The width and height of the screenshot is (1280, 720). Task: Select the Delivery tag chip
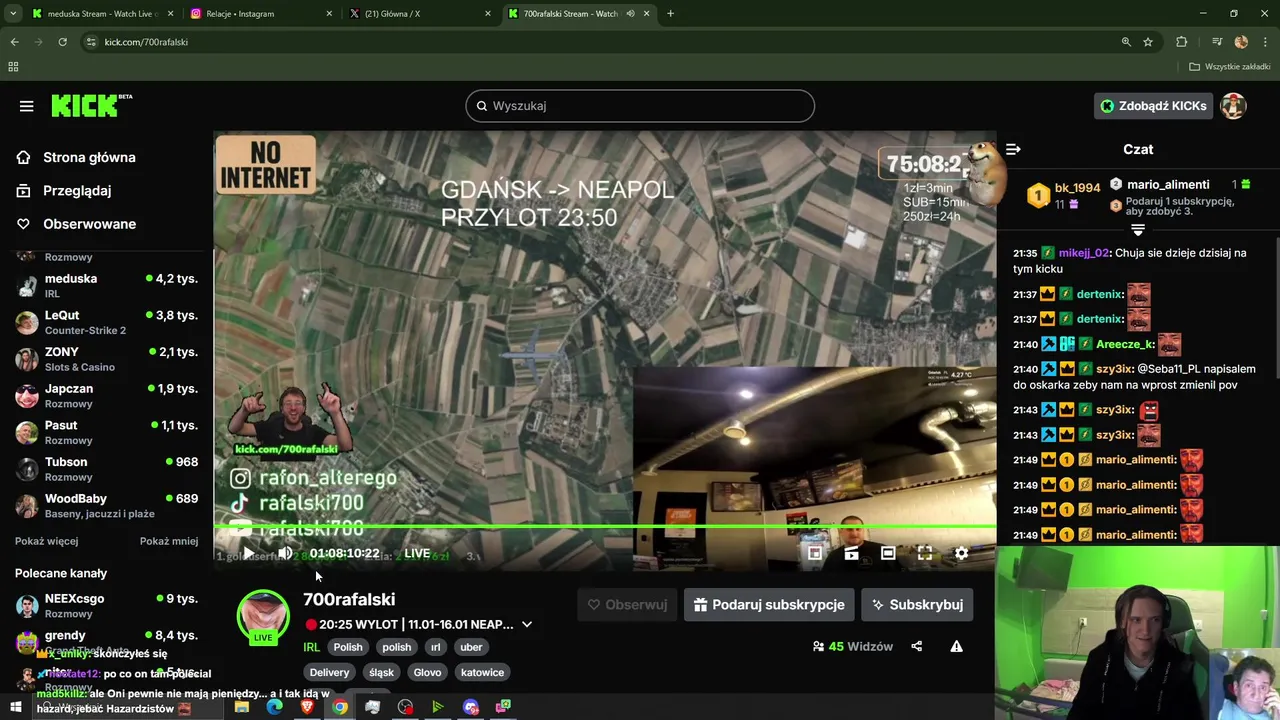[x=329, y=672]
